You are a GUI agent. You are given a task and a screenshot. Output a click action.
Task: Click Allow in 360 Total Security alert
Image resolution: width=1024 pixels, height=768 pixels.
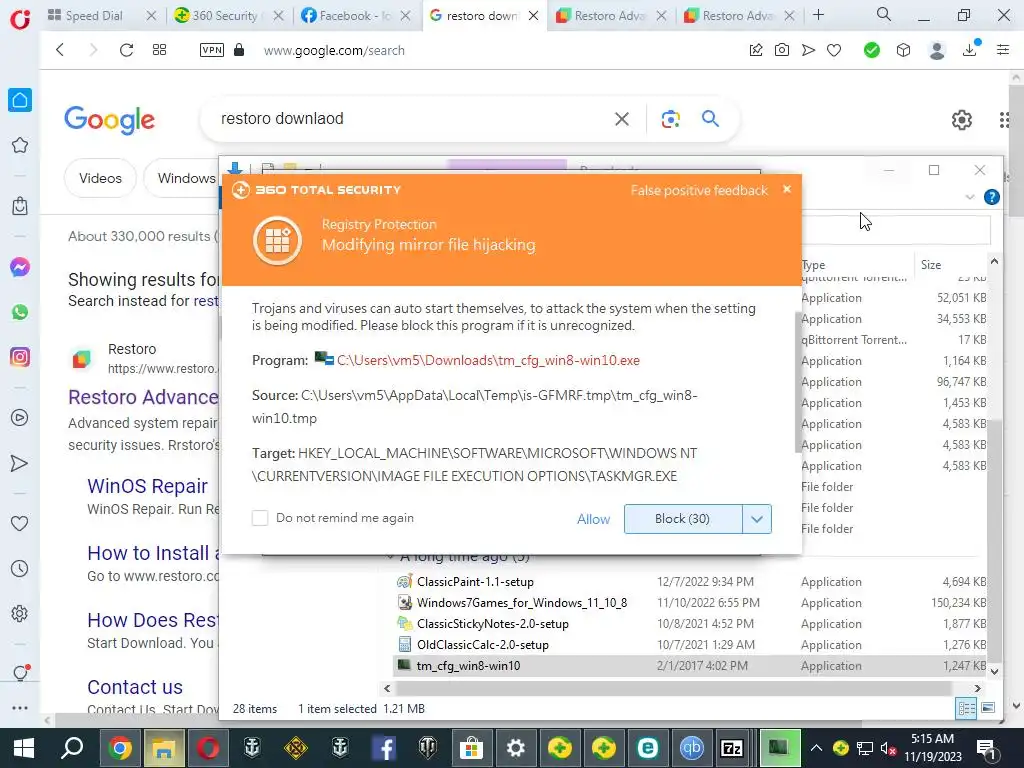pyautogui.click(x=593, y=519)
